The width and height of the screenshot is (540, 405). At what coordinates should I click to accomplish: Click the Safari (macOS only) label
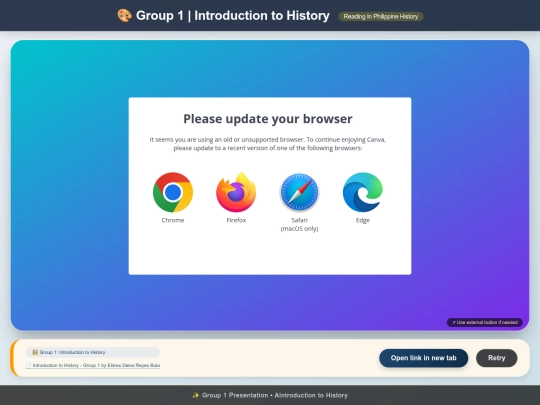pyautogui.click(x=299, y=224)
